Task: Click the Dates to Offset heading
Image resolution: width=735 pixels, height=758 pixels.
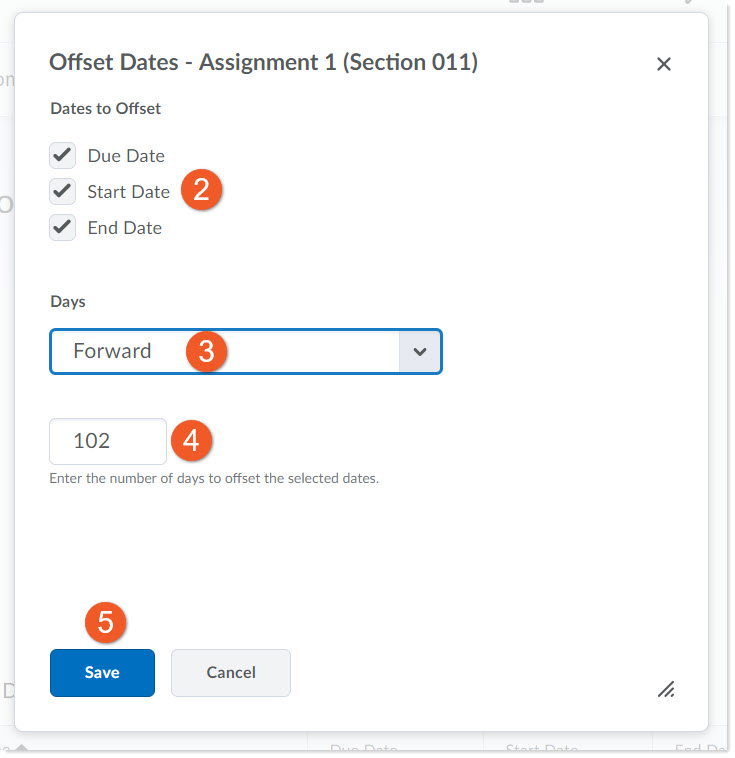Action: tap(105, 108)
